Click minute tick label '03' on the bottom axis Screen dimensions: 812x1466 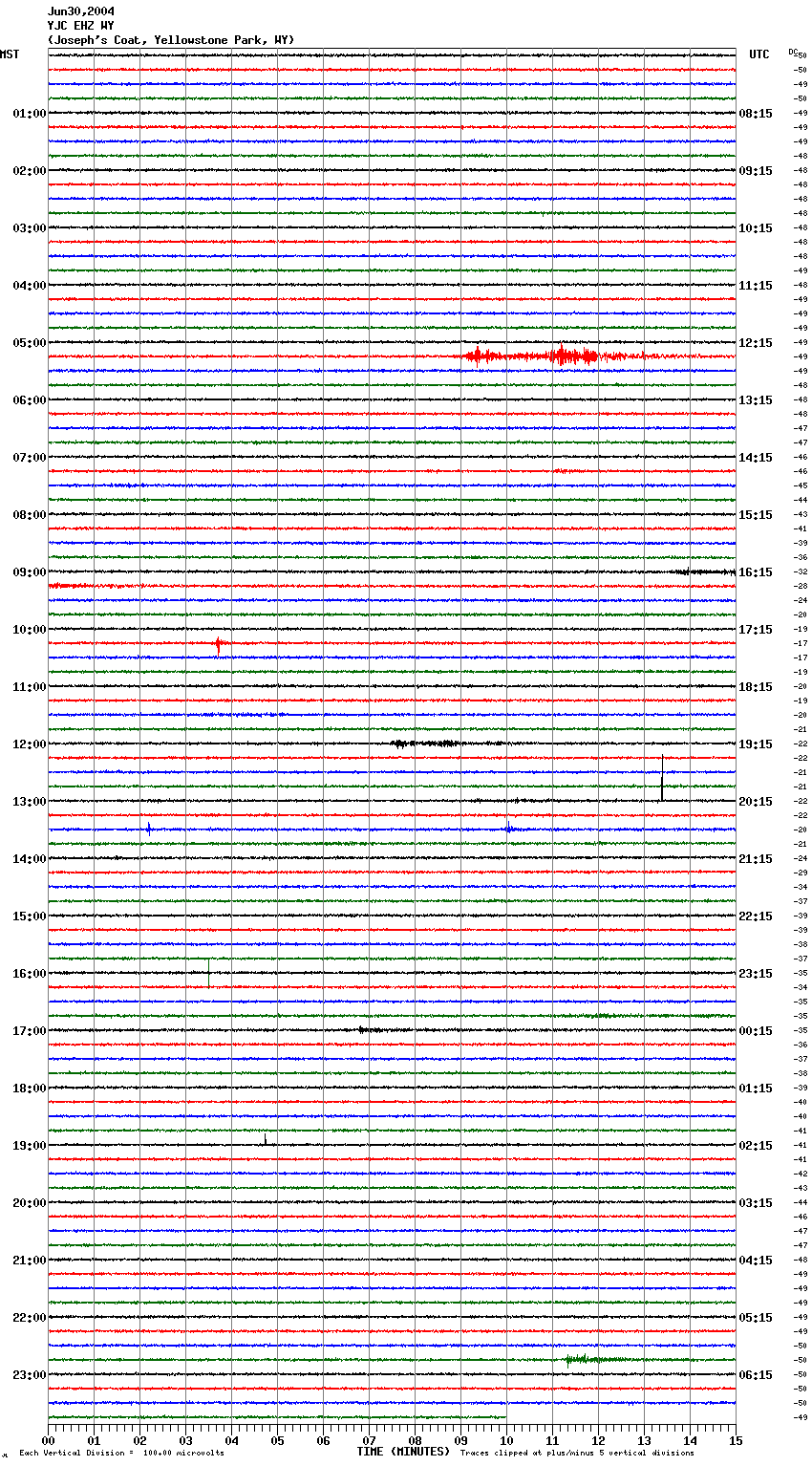(185, 1440)
